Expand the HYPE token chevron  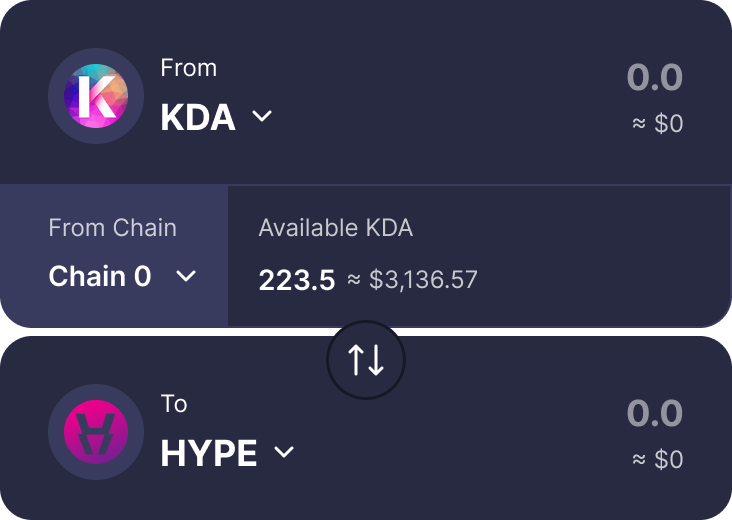tap(284, 452)
